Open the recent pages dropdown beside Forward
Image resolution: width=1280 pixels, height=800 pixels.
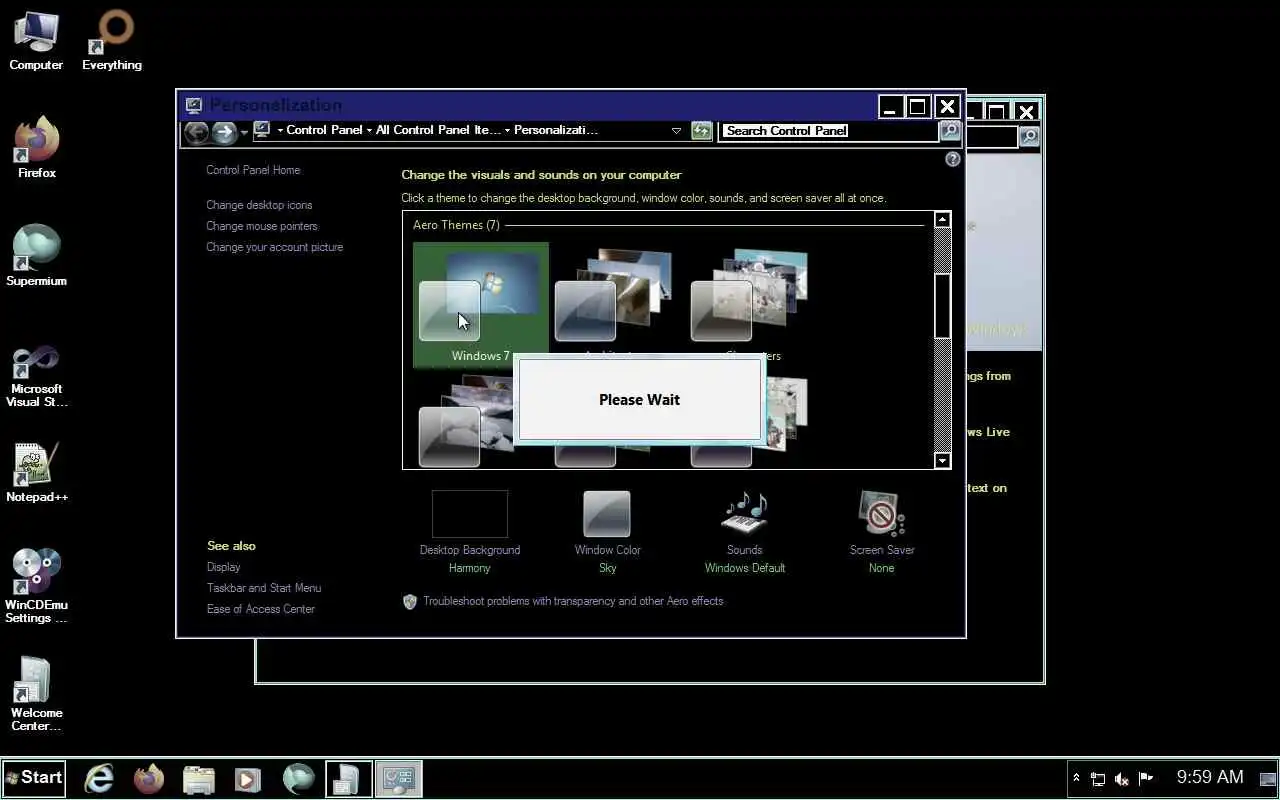tap(244, 132)
